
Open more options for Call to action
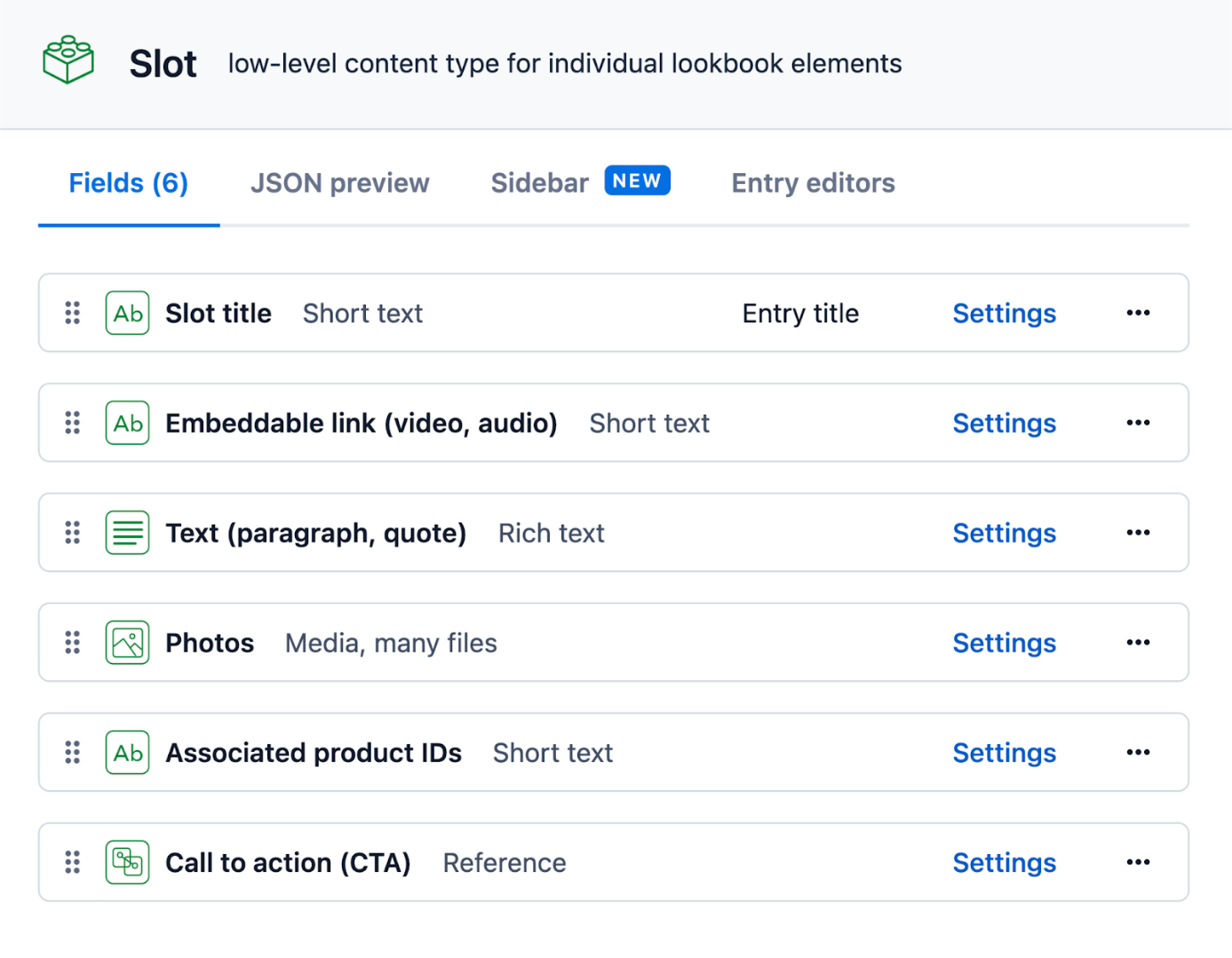coord(1138,862)
